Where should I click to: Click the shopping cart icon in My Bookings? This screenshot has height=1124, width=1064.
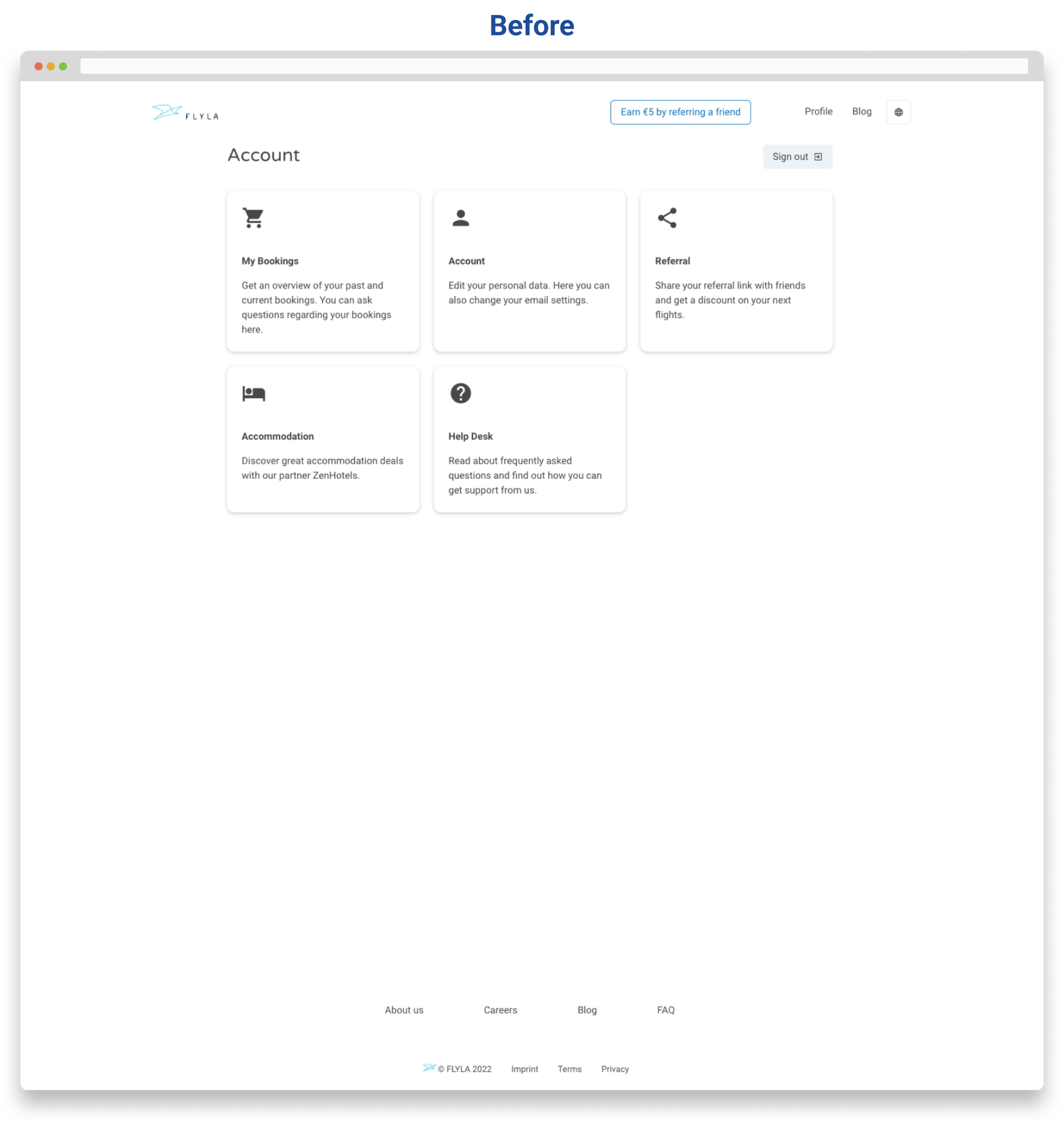click(253, 218)
